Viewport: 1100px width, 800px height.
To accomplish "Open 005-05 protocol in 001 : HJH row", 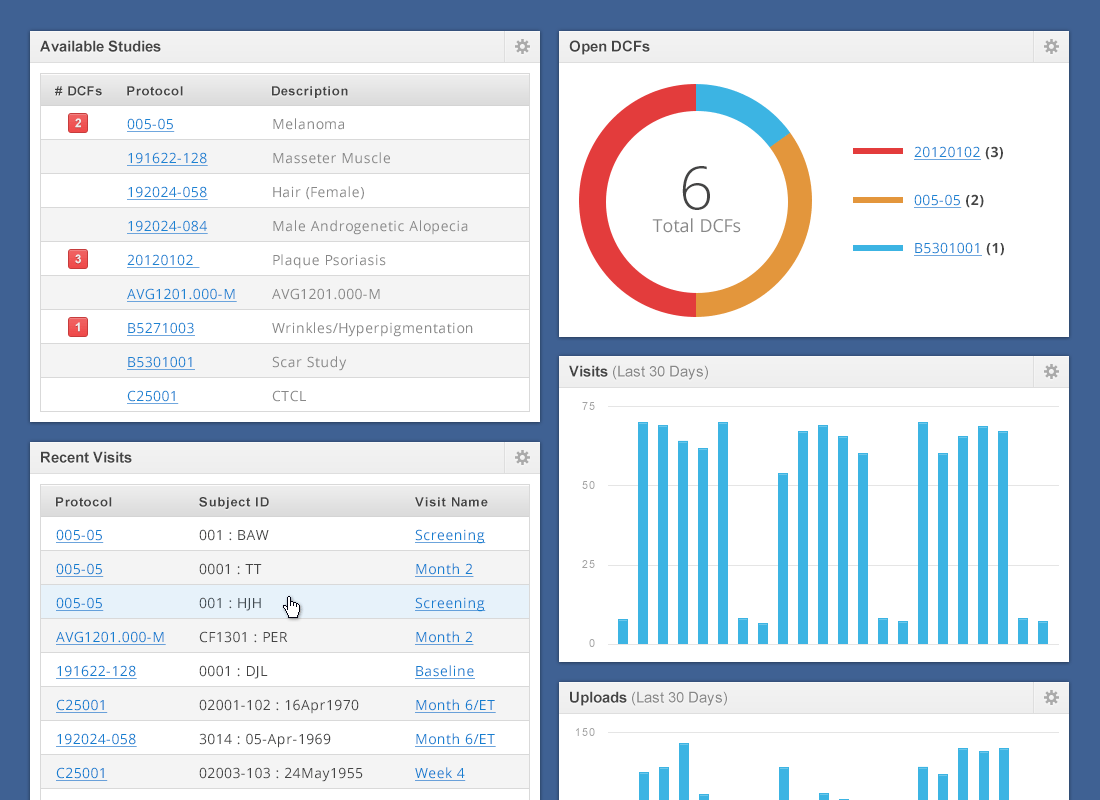I will pyautogui.click(x=79, y=604).
